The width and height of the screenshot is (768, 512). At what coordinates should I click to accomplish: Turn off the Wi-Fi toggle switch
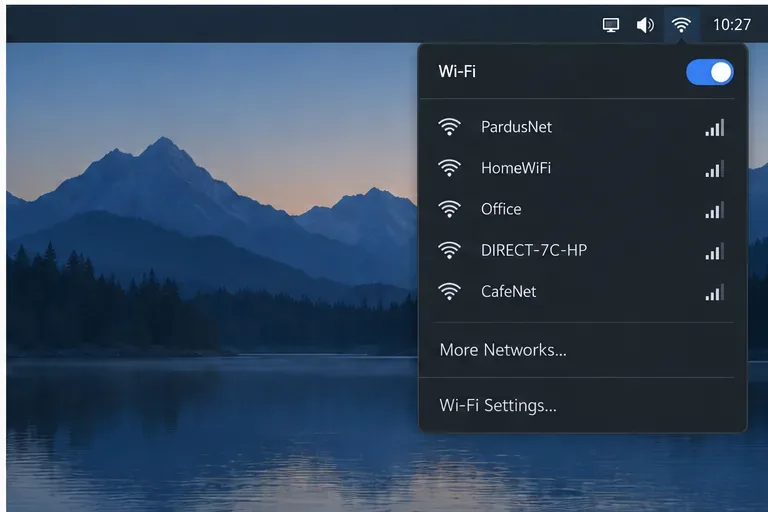tap(710, 72)
